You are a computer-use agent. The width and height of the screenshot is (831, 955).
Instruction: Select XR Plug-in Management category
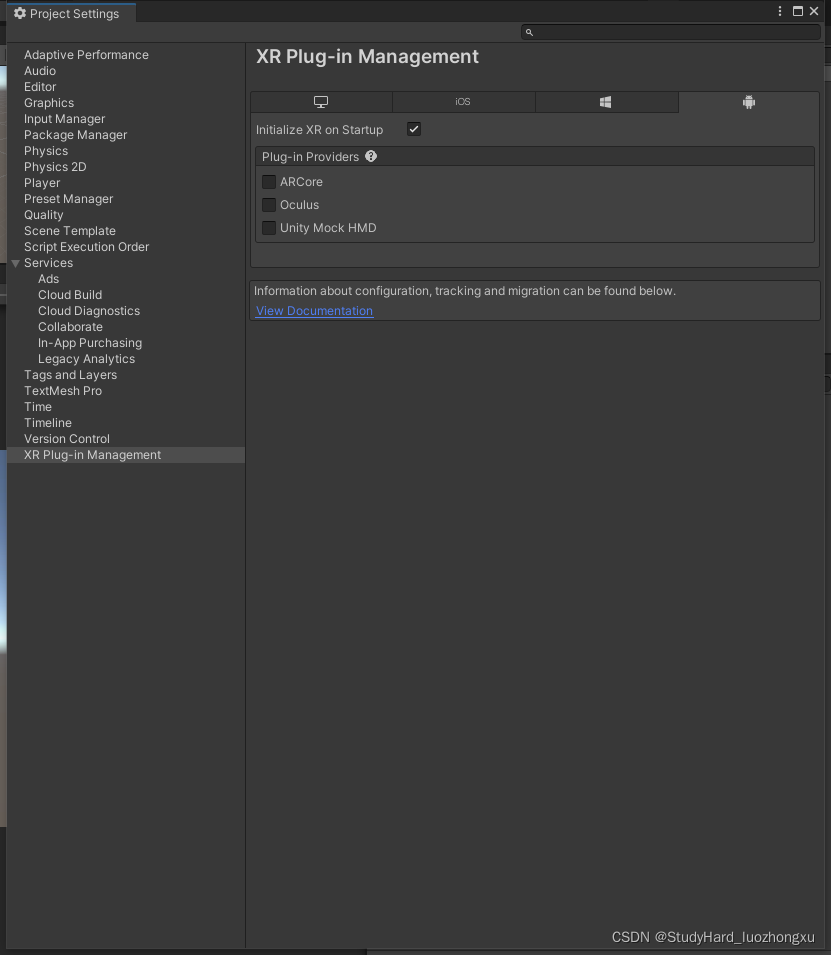126,455
